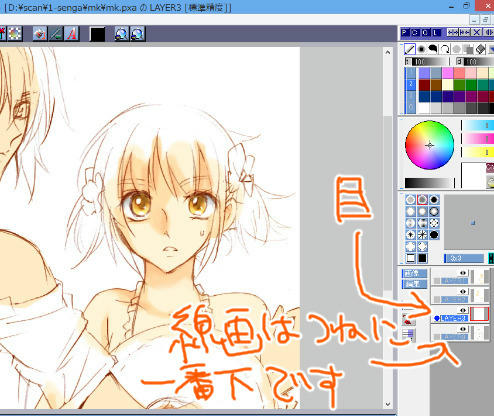Image resolution: width=494 pixels, height=416 pixels.
Task: Select the eraser diamond tool
Action: 480,49
